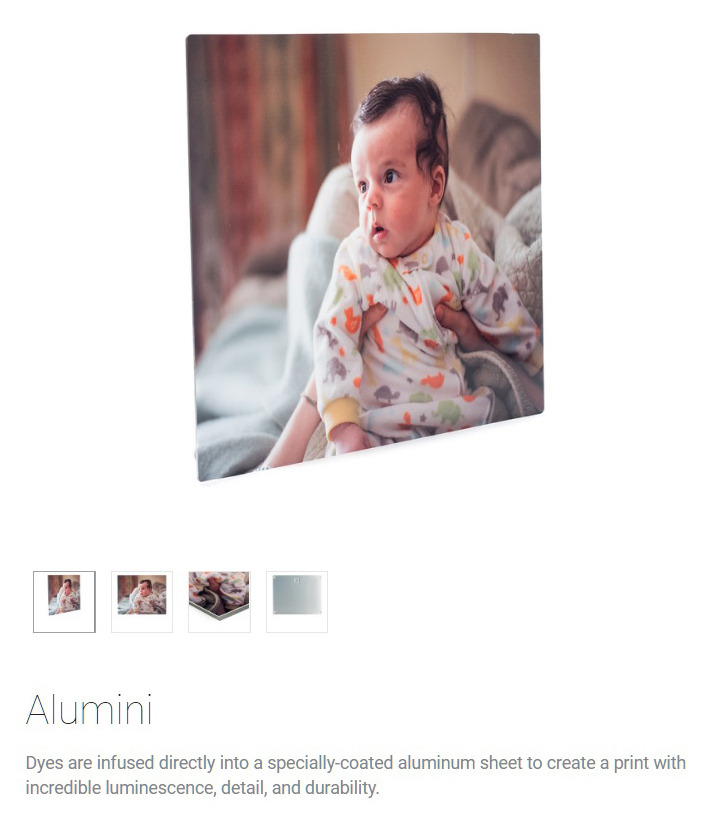Click the baby's patterned pajamas in main image
Screen dimensions: 726x825
(x=420, y=340)
